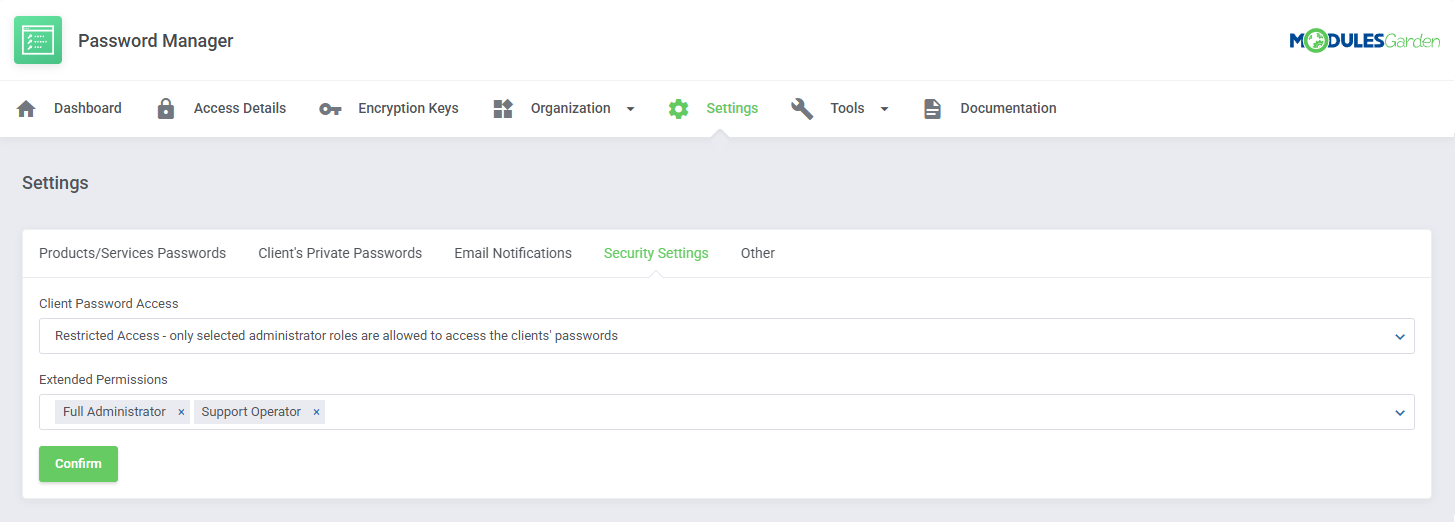Click the Tools wrench icon
Viewport: 1455px width, 522px height.
tap(802, 108)
